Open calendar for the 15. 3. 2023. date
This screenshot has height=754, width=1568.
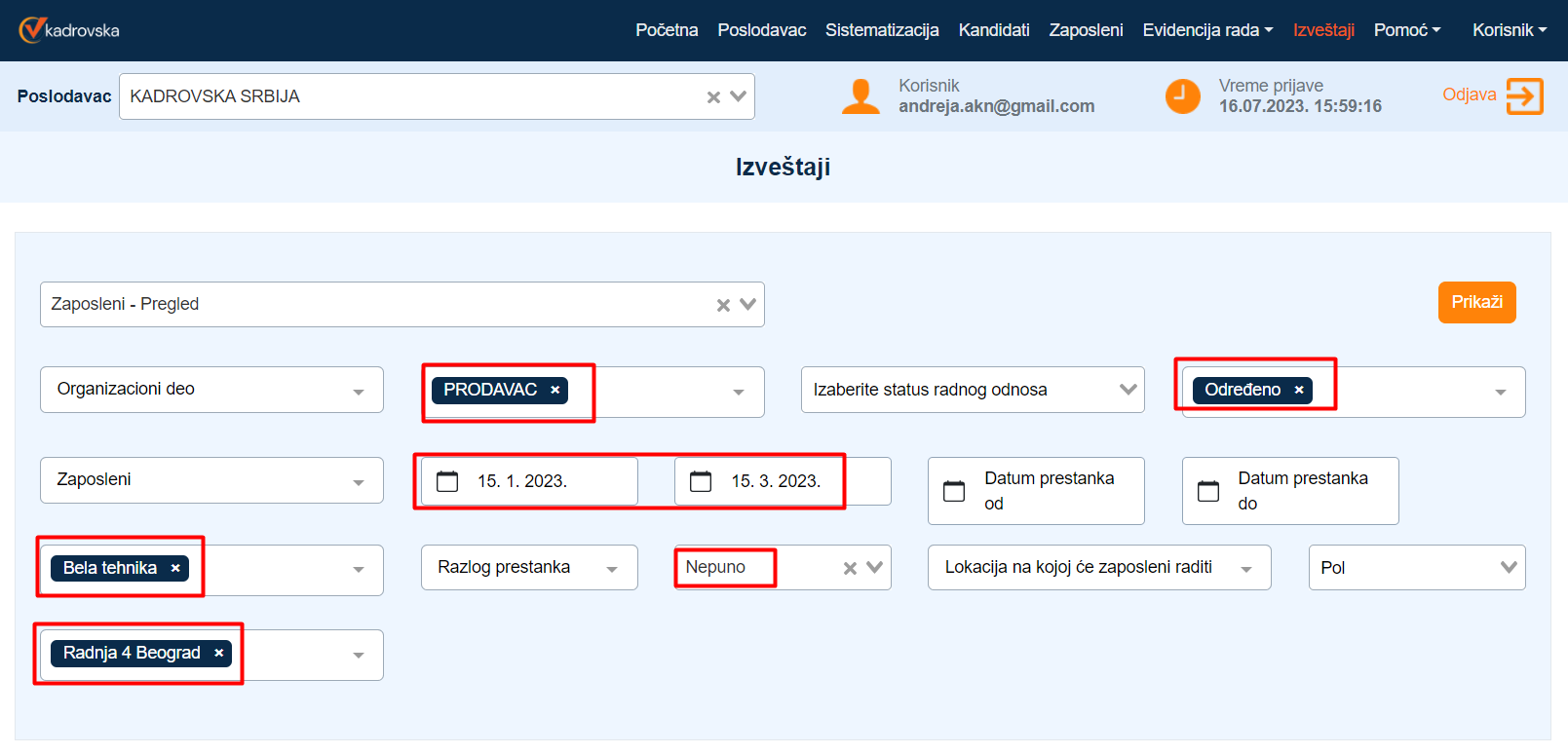[x=701, y=481]
